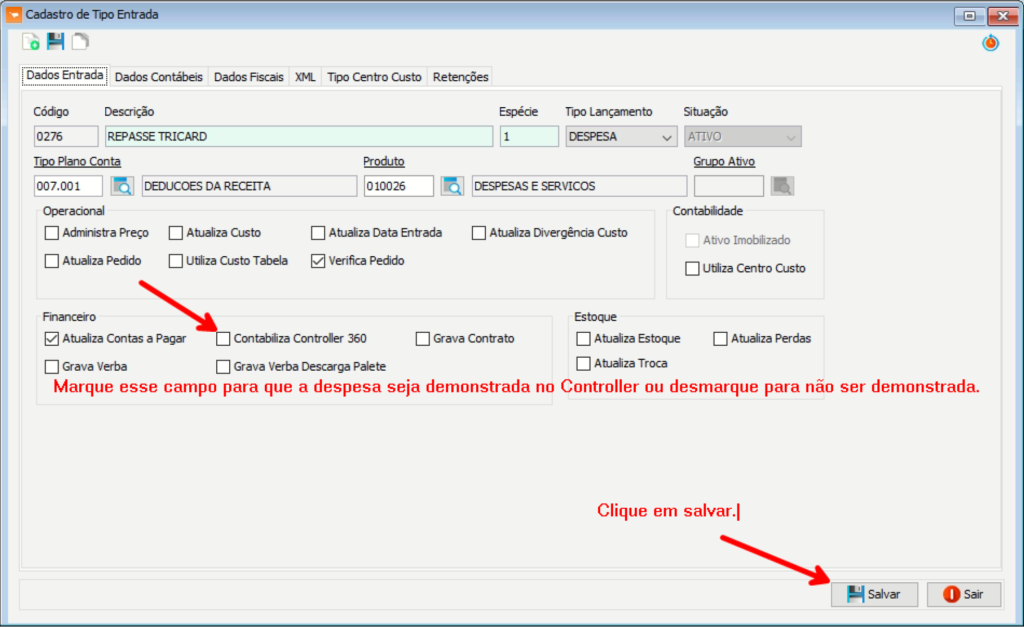
Task: Switch to the Dados Contábeis tab
Action: point(159,77)
